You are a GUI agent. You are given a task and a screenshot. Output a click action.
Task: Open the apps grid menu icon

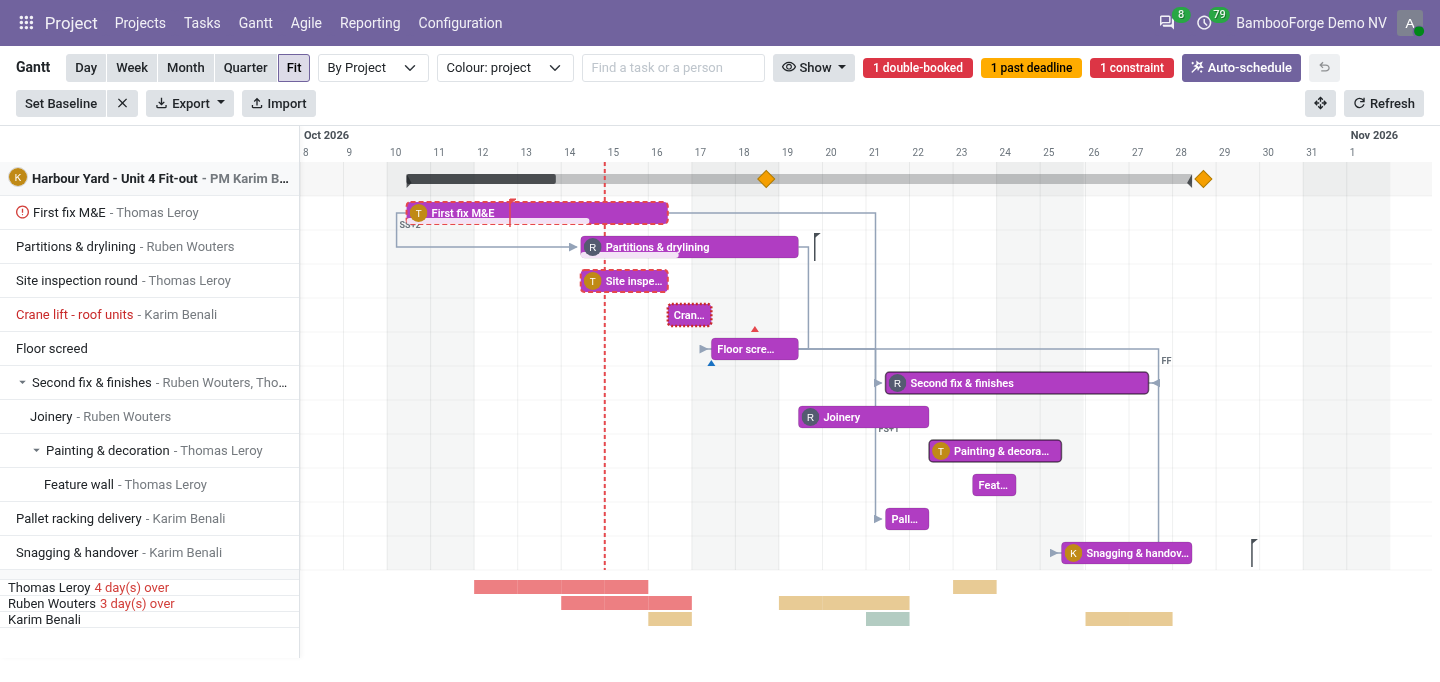[x=26, y=23]
